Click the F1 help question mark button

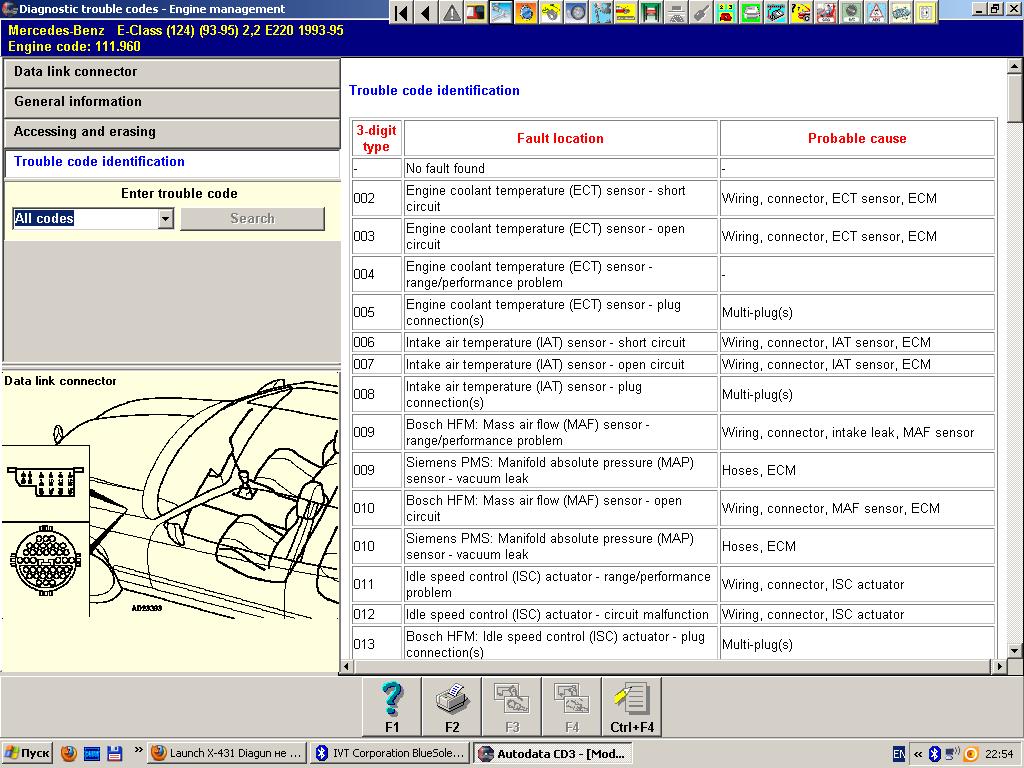[x=391, y=706]
